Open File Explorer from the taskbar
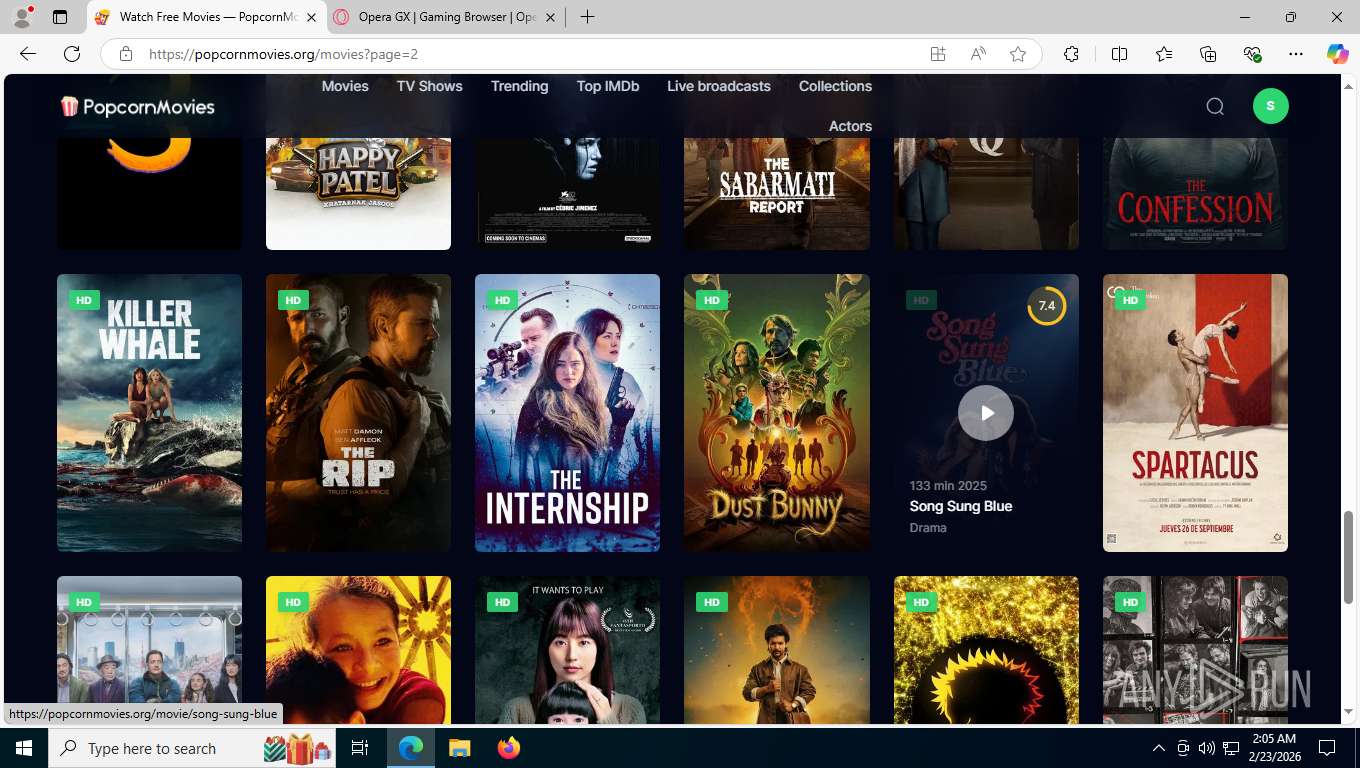The height and width of the screenshot is (768, 1360). tap(459, 748)
